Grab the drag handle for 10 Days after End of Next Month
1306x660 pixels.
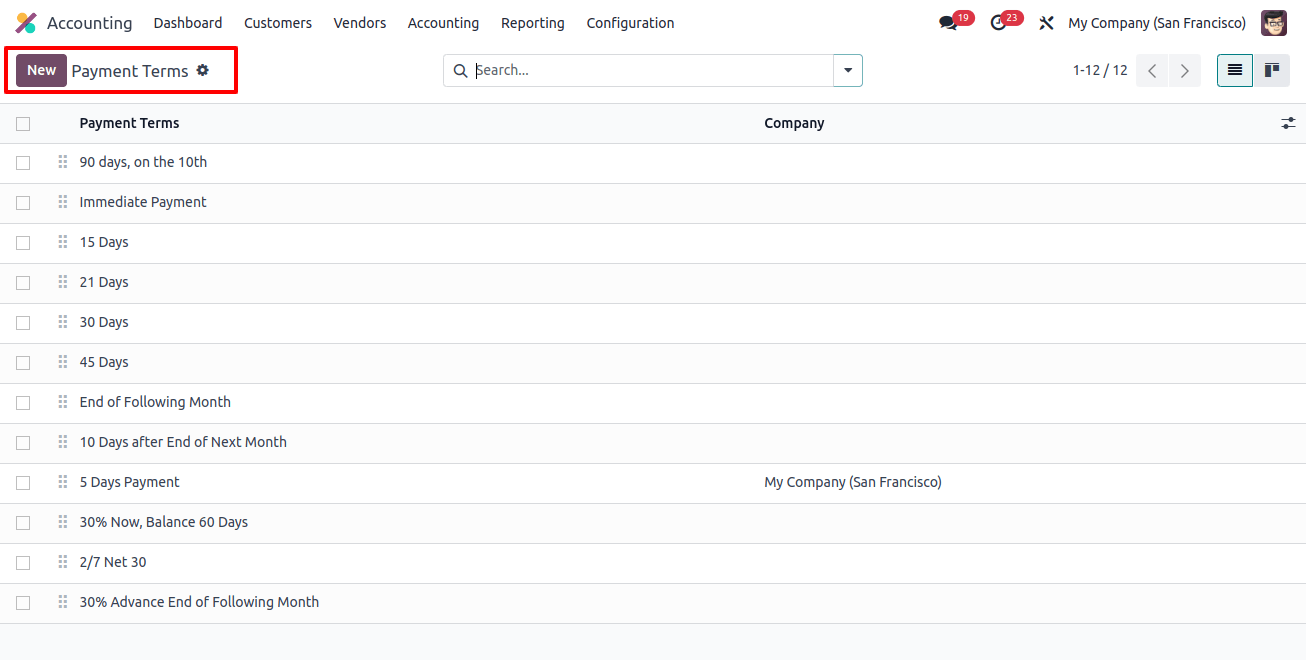click(x=63, y=442)
